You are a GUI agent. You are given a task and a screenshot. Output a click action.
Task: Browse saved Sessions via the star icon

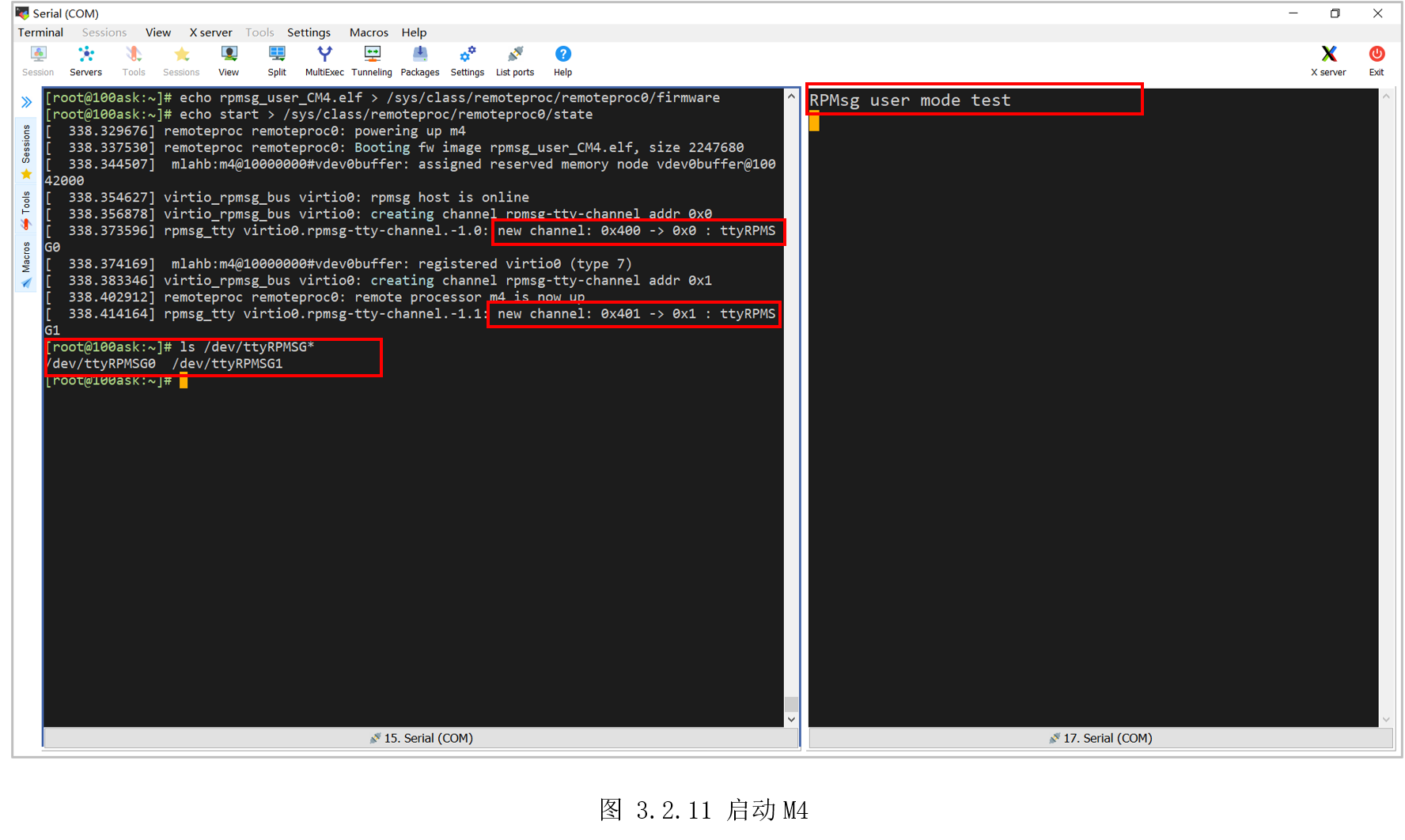pos(181,59)
